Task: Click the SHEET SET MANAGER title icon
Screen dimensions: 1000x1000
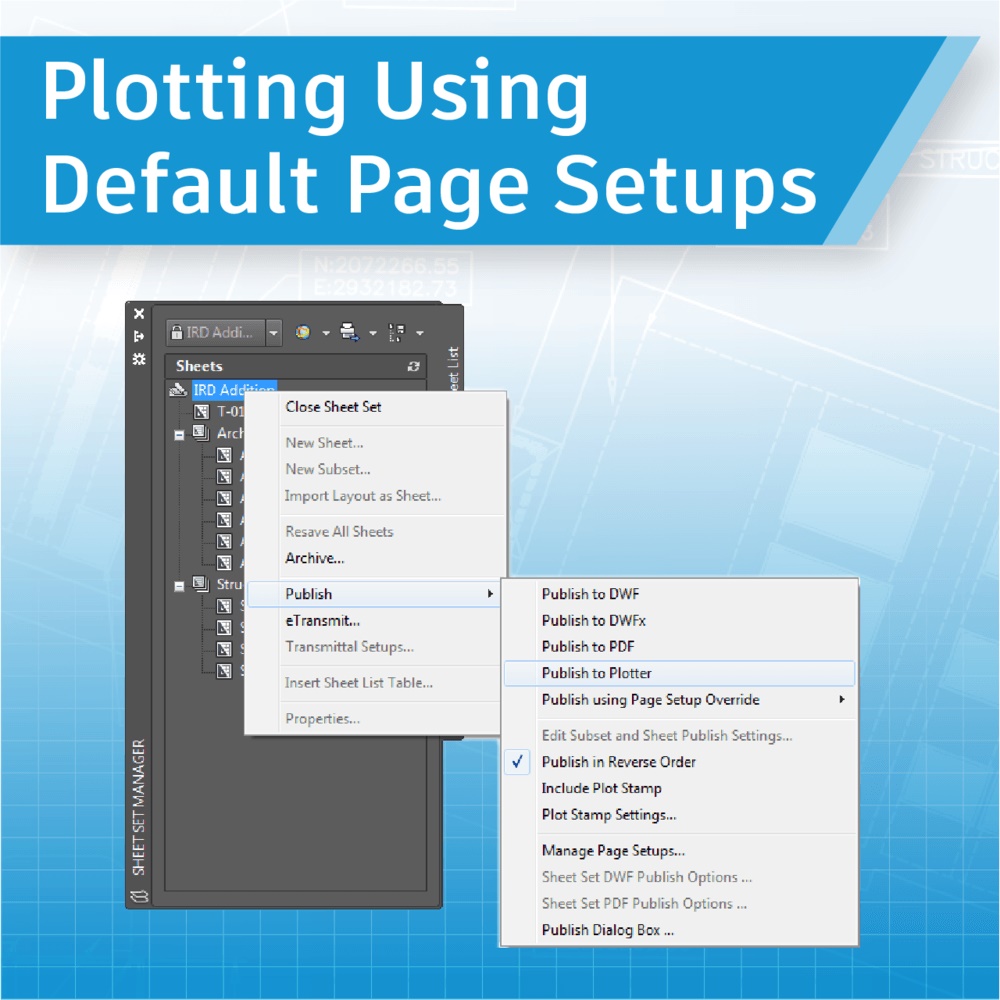Action: pyautogui.click(x=139, y=896)
